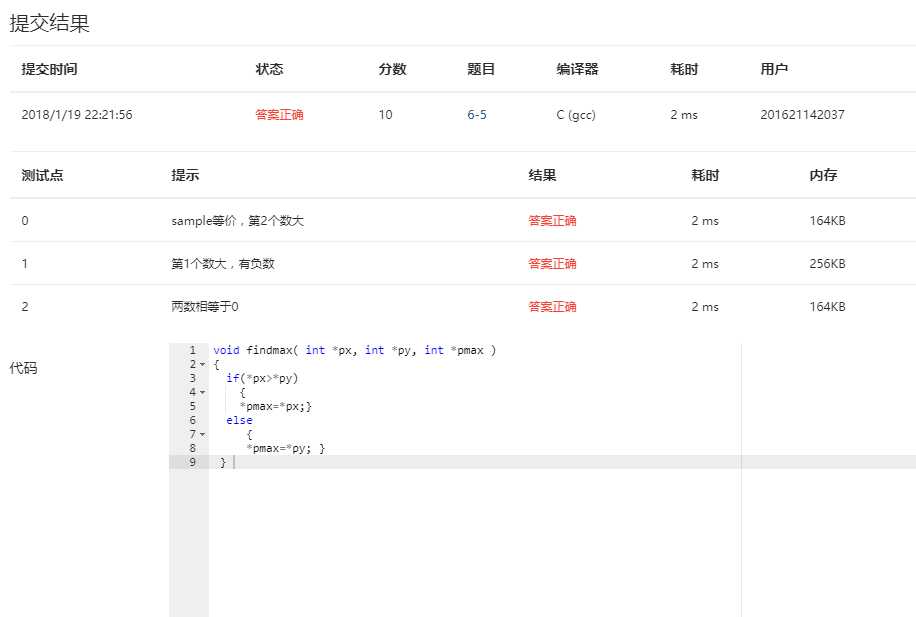Viewport: 916px width, 617px height.
Task: Click code line if(*px>*py)
Action: 262,379
